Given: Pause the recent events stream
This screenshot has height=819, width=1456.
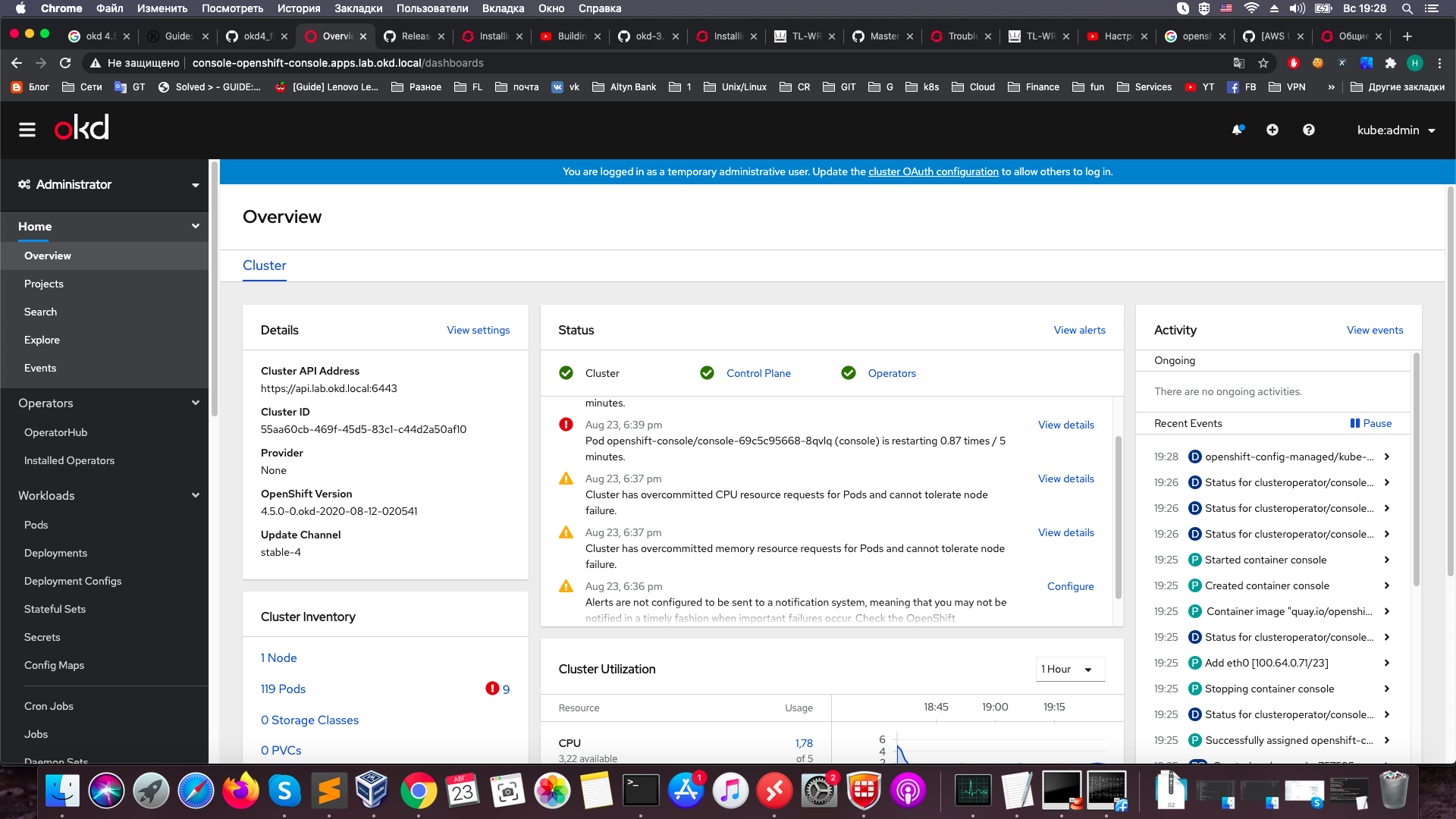Looking at the screenshot, I should pos(1371,423).
